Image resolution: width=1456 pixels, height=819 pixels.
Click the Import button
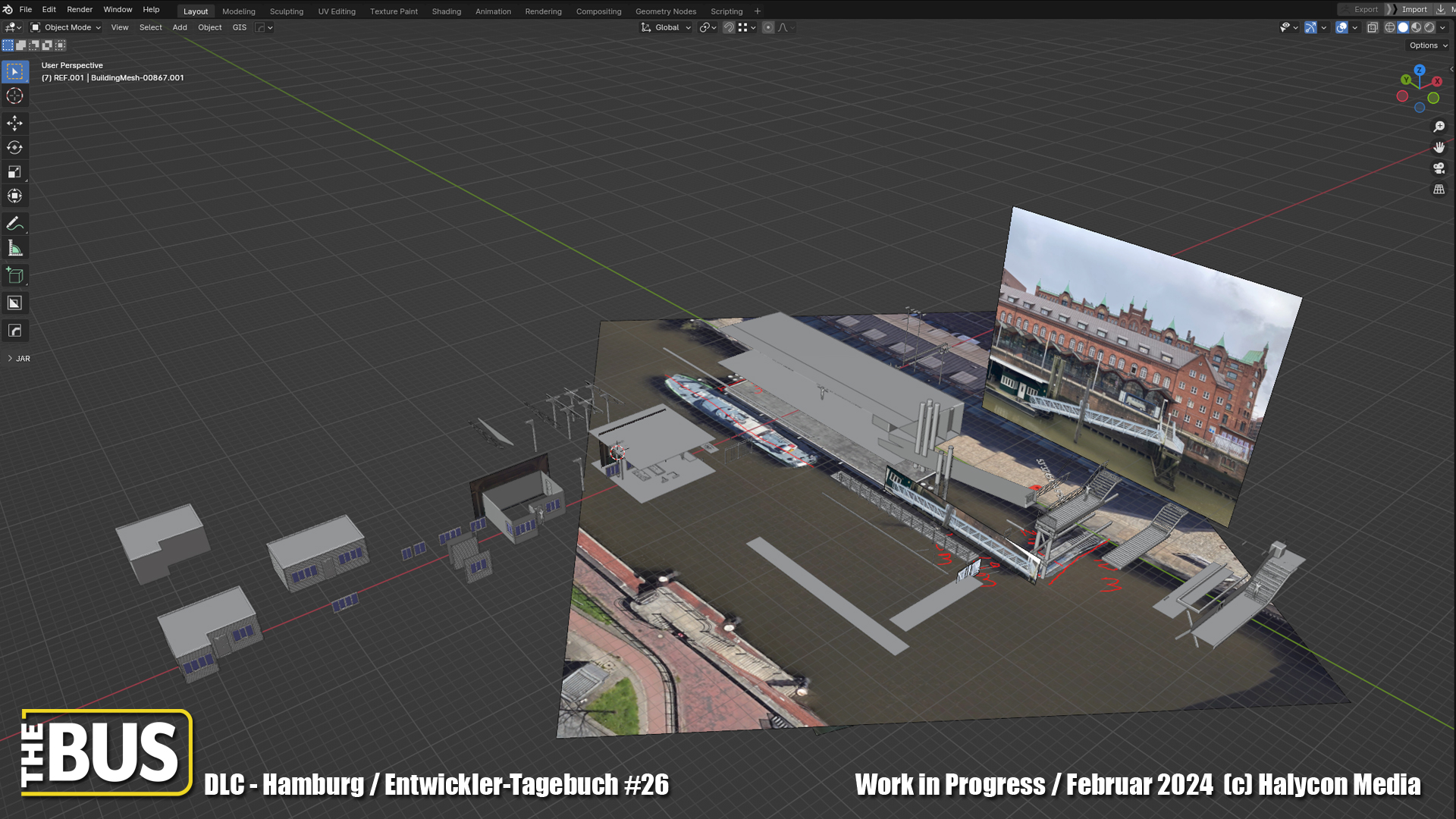(1414, 10)
